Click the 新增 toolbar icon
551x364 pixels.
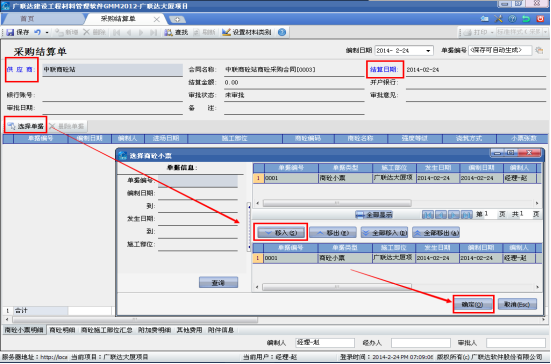[x=59, y=32]
